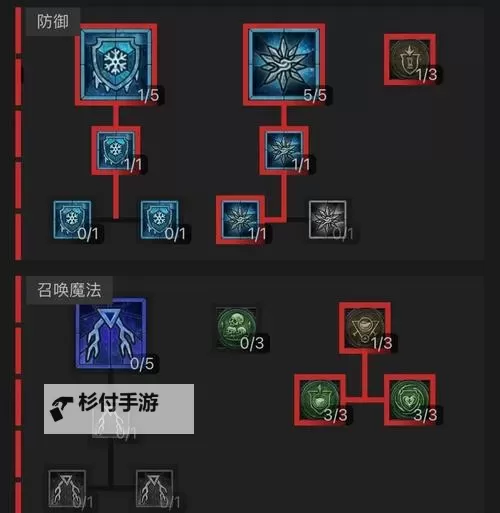Click the green heart swirl passive at 3/3
This screenshot has width=500, height=513.
pyautogui.click(x=410, y=400)
